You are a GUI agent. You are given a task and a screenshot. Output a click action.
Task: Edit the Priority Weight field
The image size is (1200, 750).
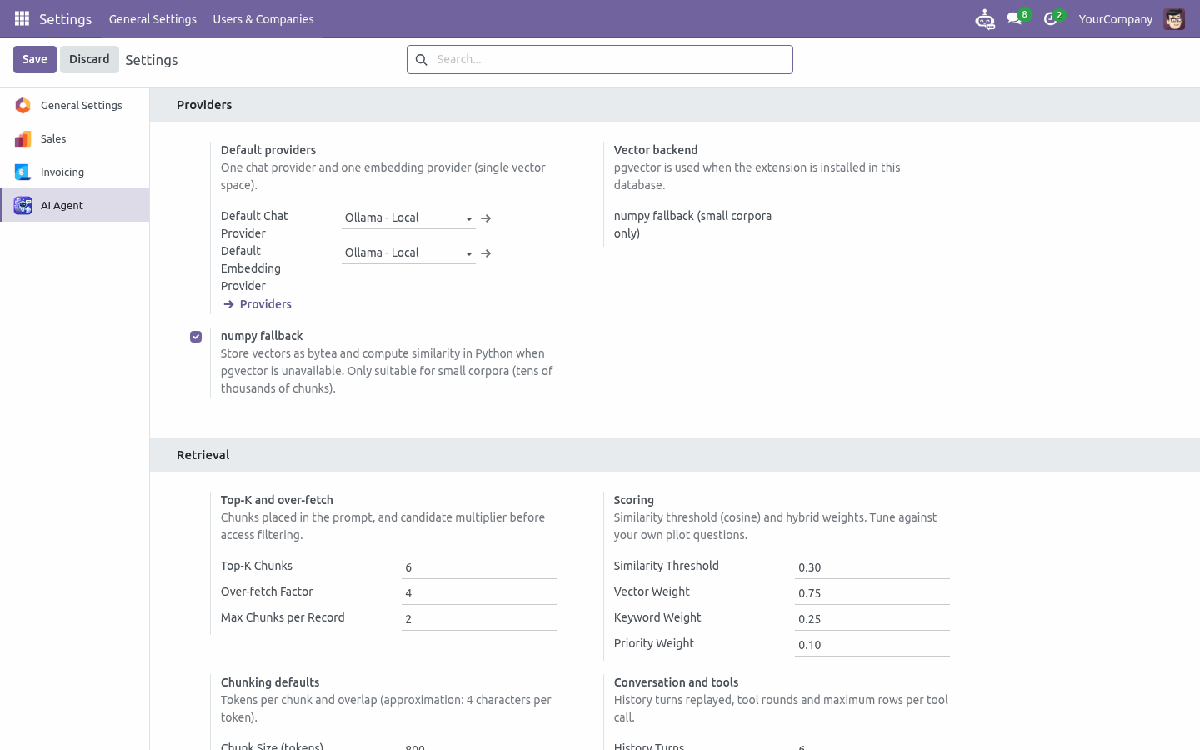coord(872,645)
